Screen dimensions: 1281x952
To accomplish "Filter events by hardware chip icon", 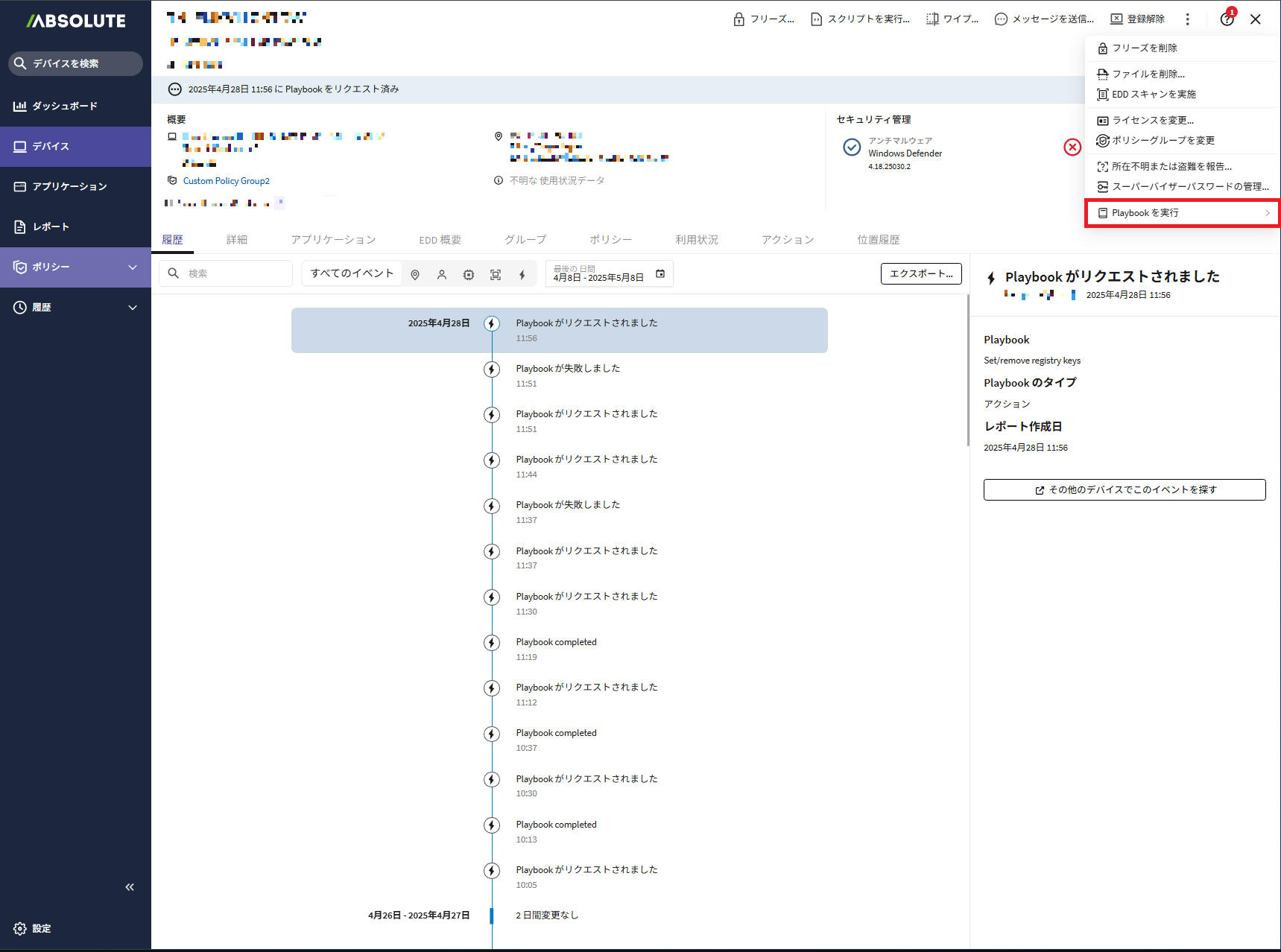I will [x=469, y=275].
